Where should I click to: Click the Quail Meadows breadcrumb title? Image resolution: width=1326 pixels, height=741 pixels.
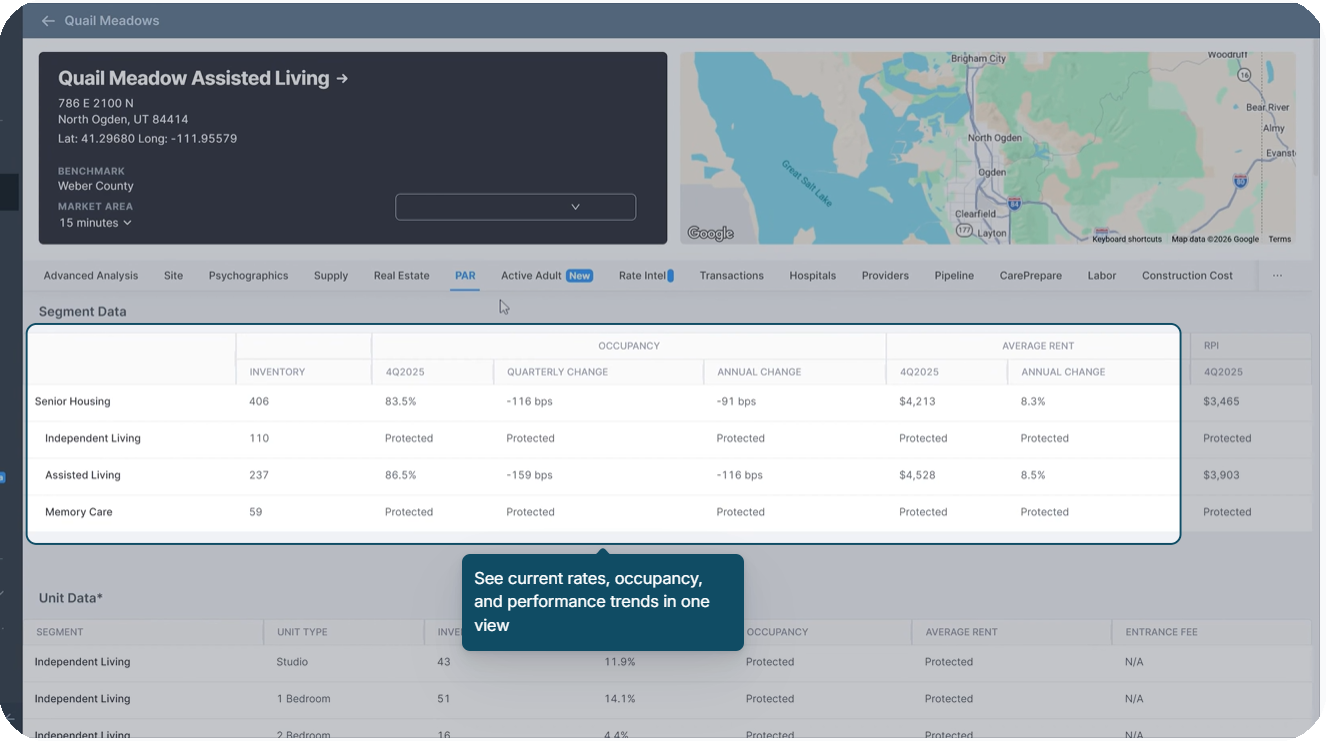(x=112, y=21)
